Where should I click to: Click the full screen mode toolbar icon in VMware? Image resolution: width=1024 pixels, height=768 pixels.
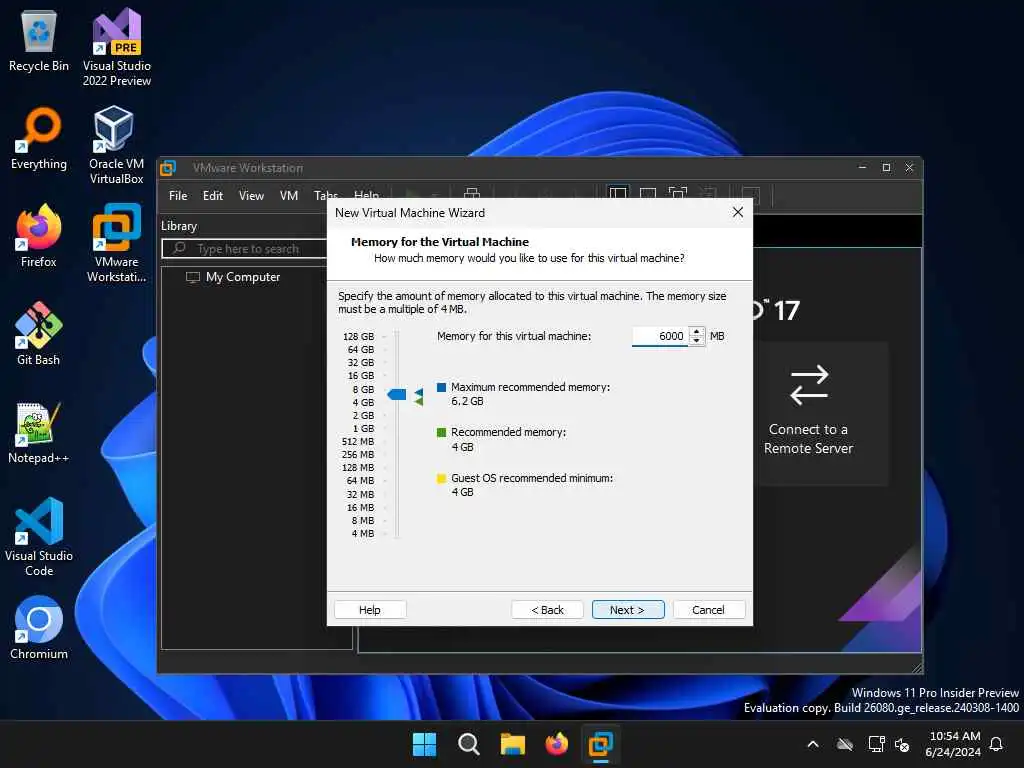coord(678,193)
